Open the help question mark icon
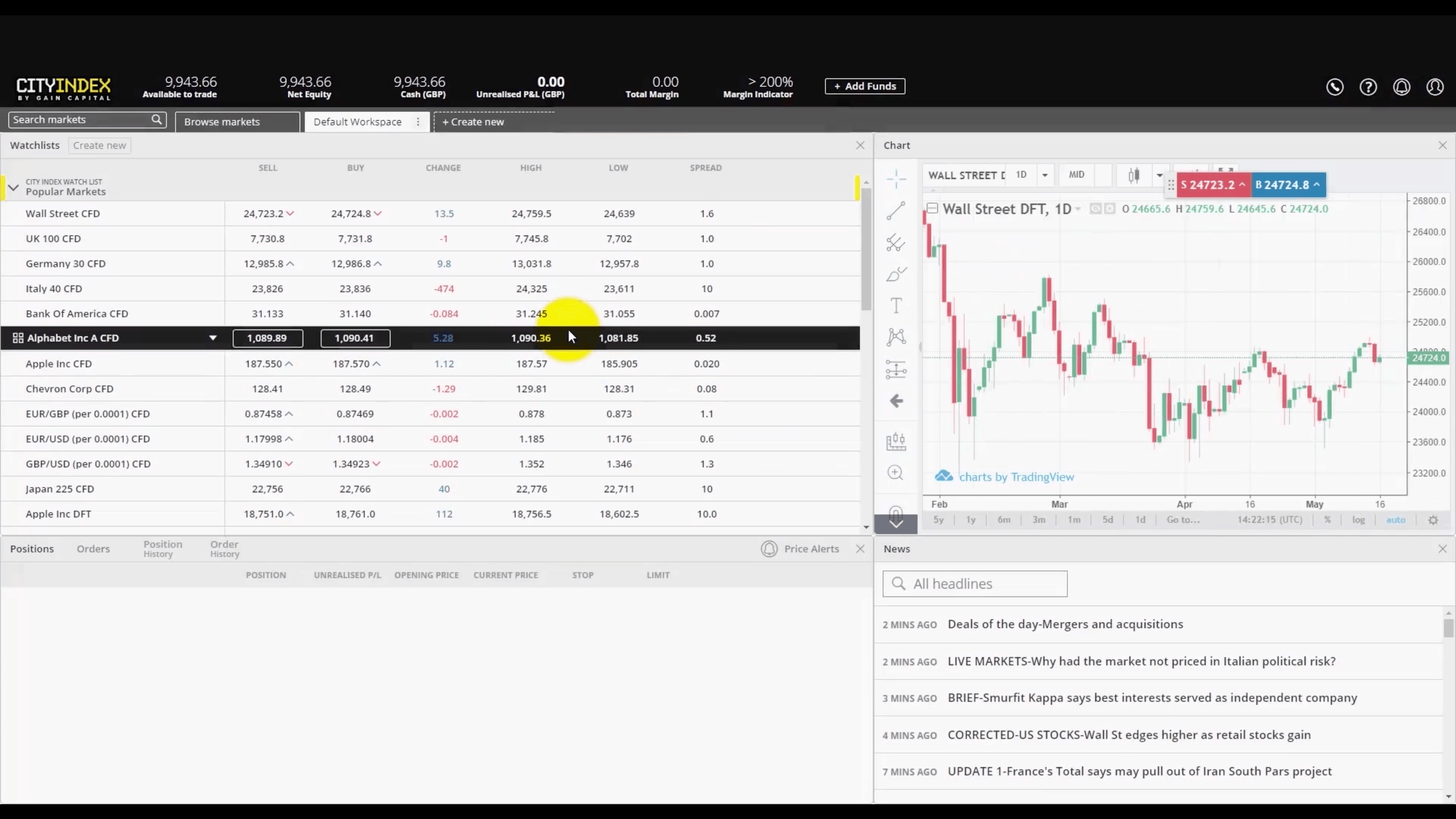Image resolution: width=1456 pixels, height=819 pixels. coord(1368,86)
